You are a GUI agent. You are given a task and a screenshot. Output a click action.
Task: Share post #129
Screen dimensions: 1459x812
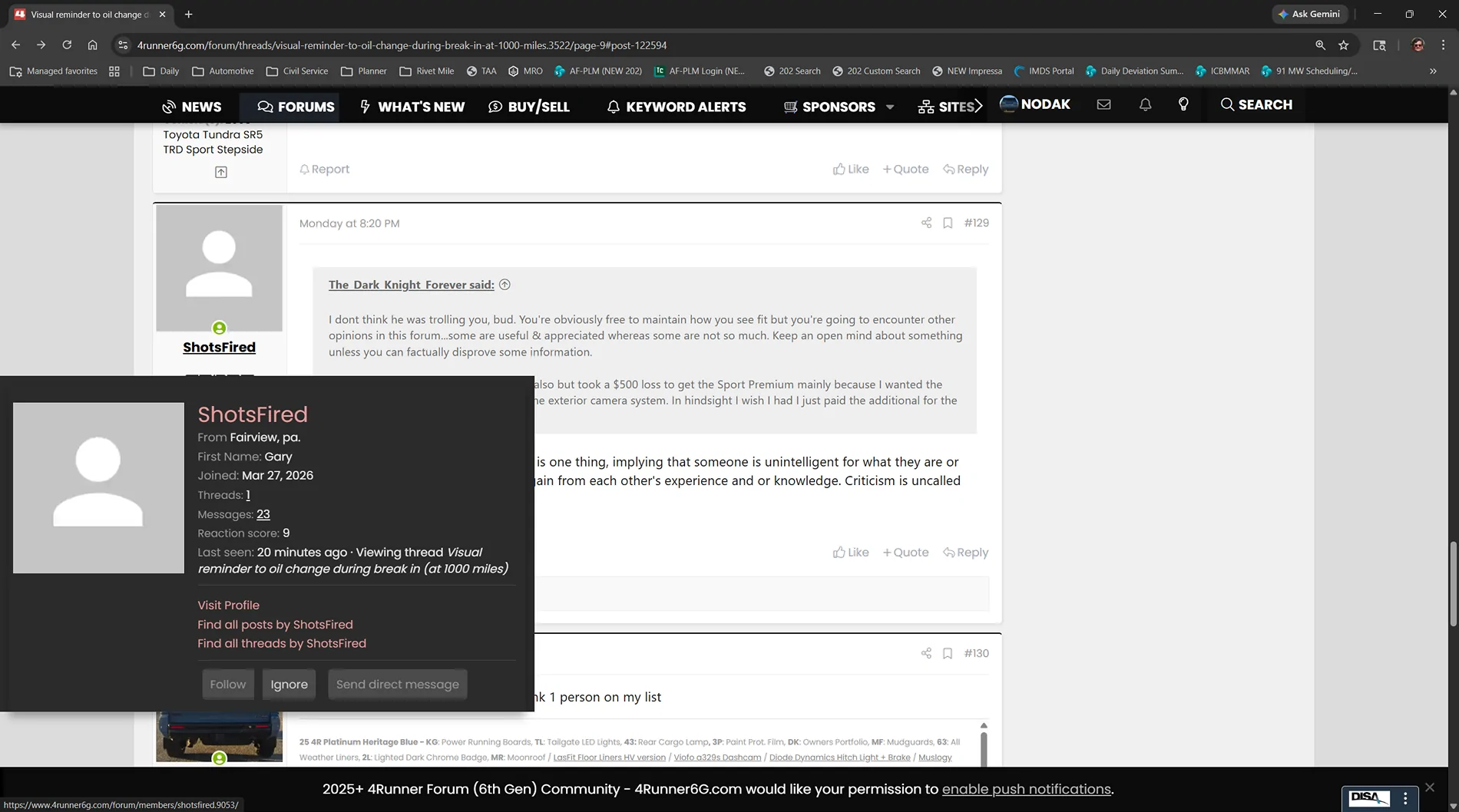pyautogui.click(x=926, y=223)
